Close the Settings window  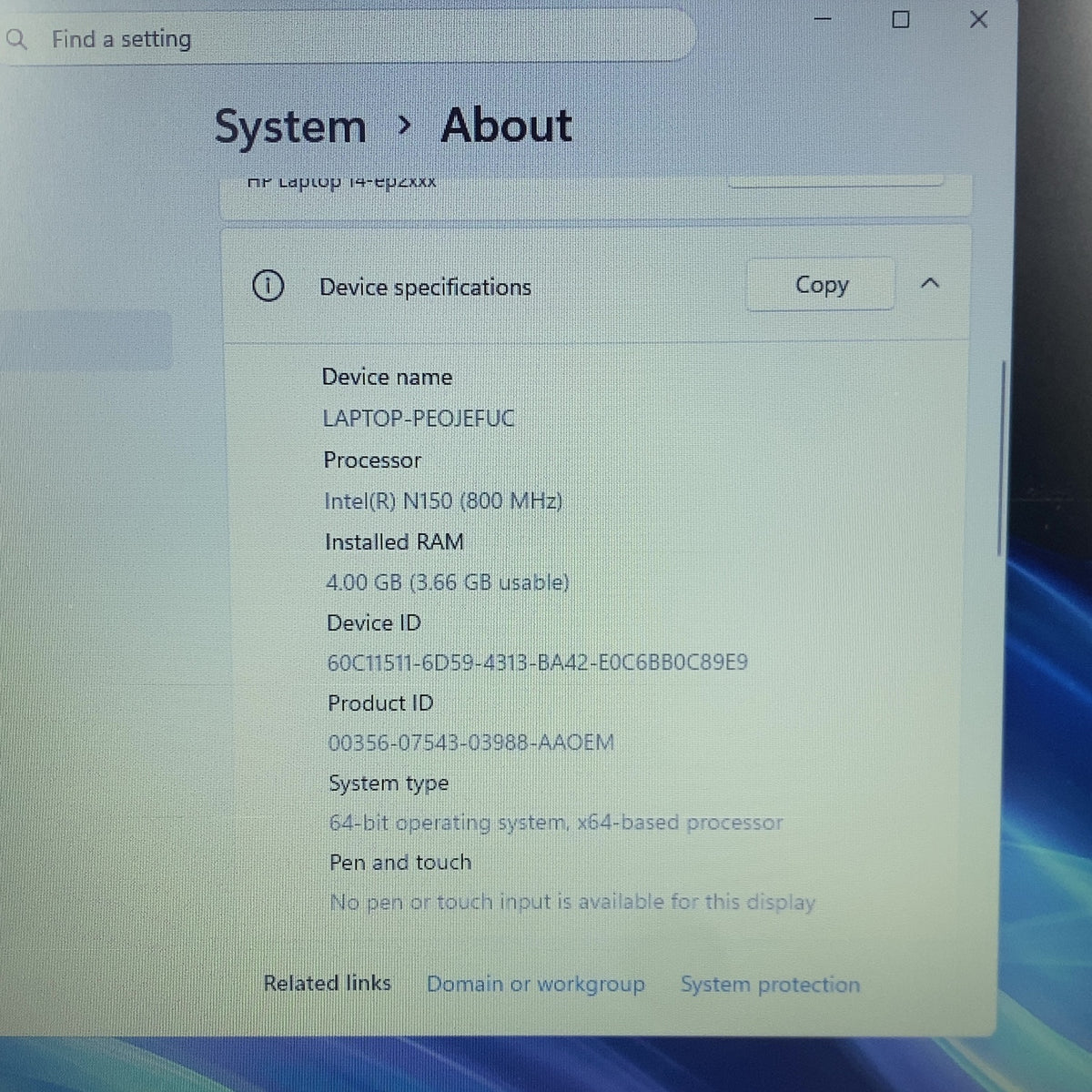pos(978,19)
